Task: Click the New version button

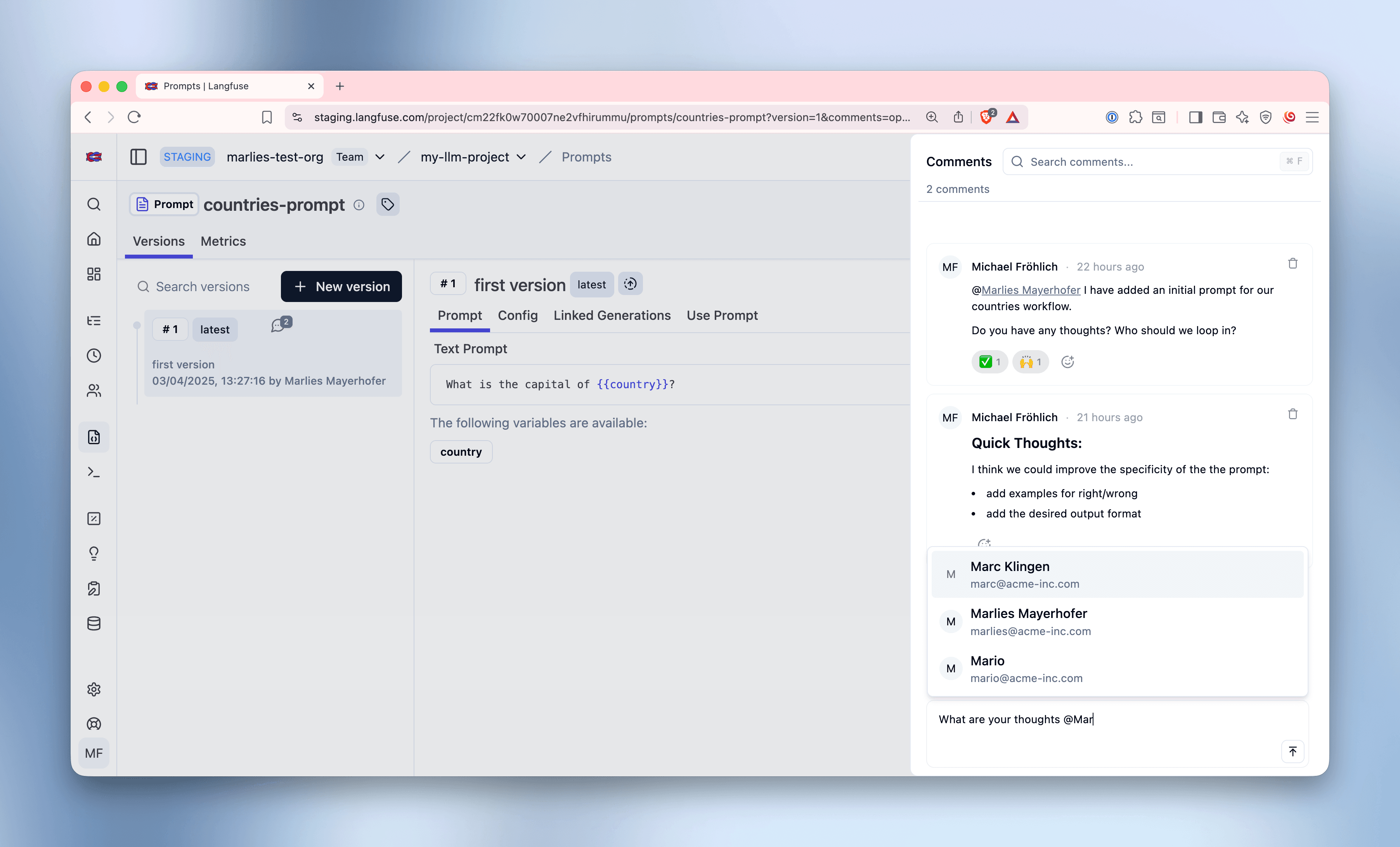Action: [x=341, y=286]
